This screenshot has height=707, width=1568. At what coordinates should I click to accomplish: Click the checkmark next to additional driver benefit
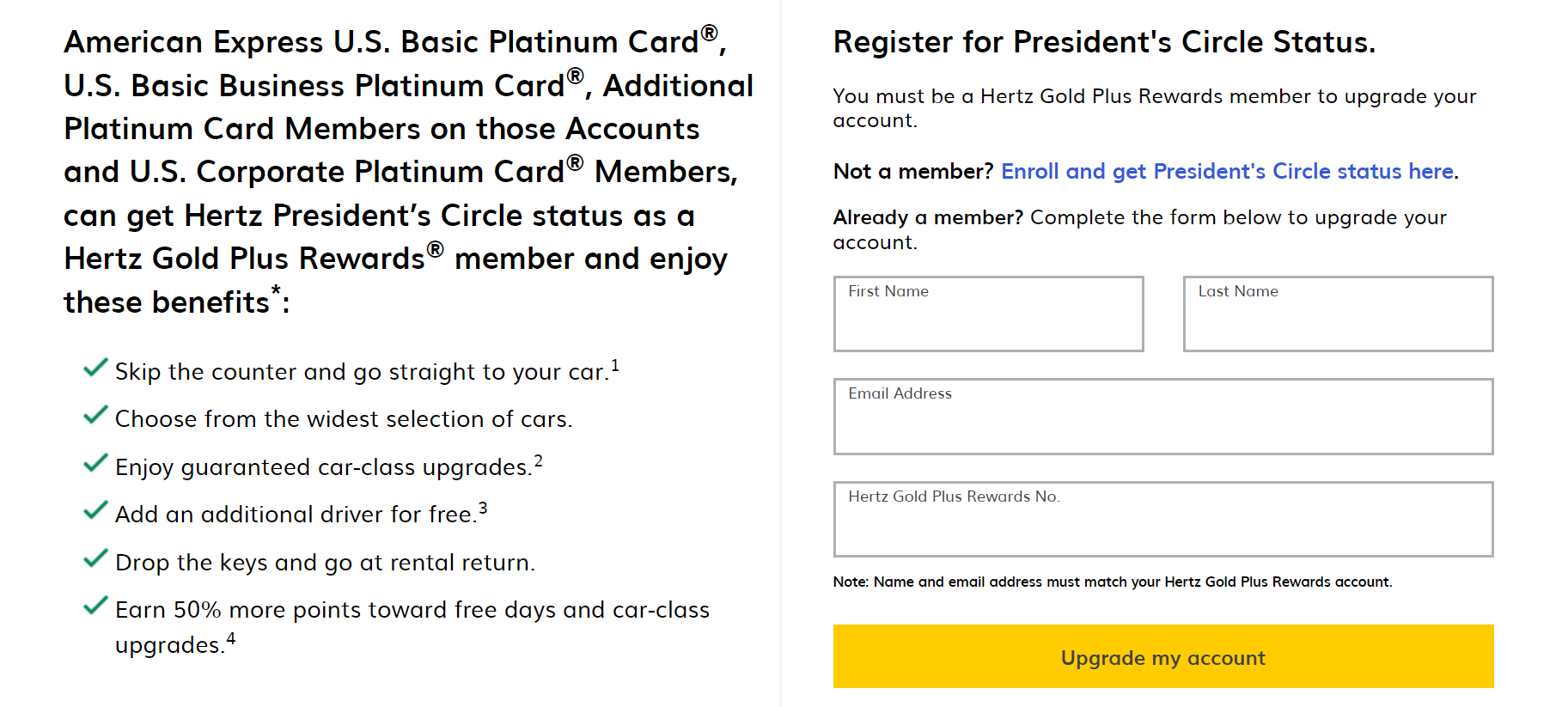(x=95, y=511)
